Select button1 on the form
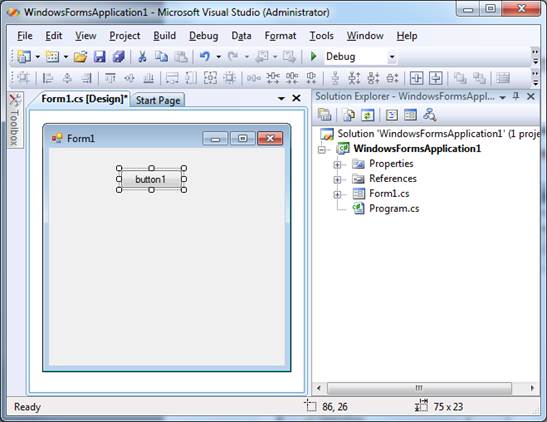The height and width of the screenshot is (422, 547). (x=151, y=179)
